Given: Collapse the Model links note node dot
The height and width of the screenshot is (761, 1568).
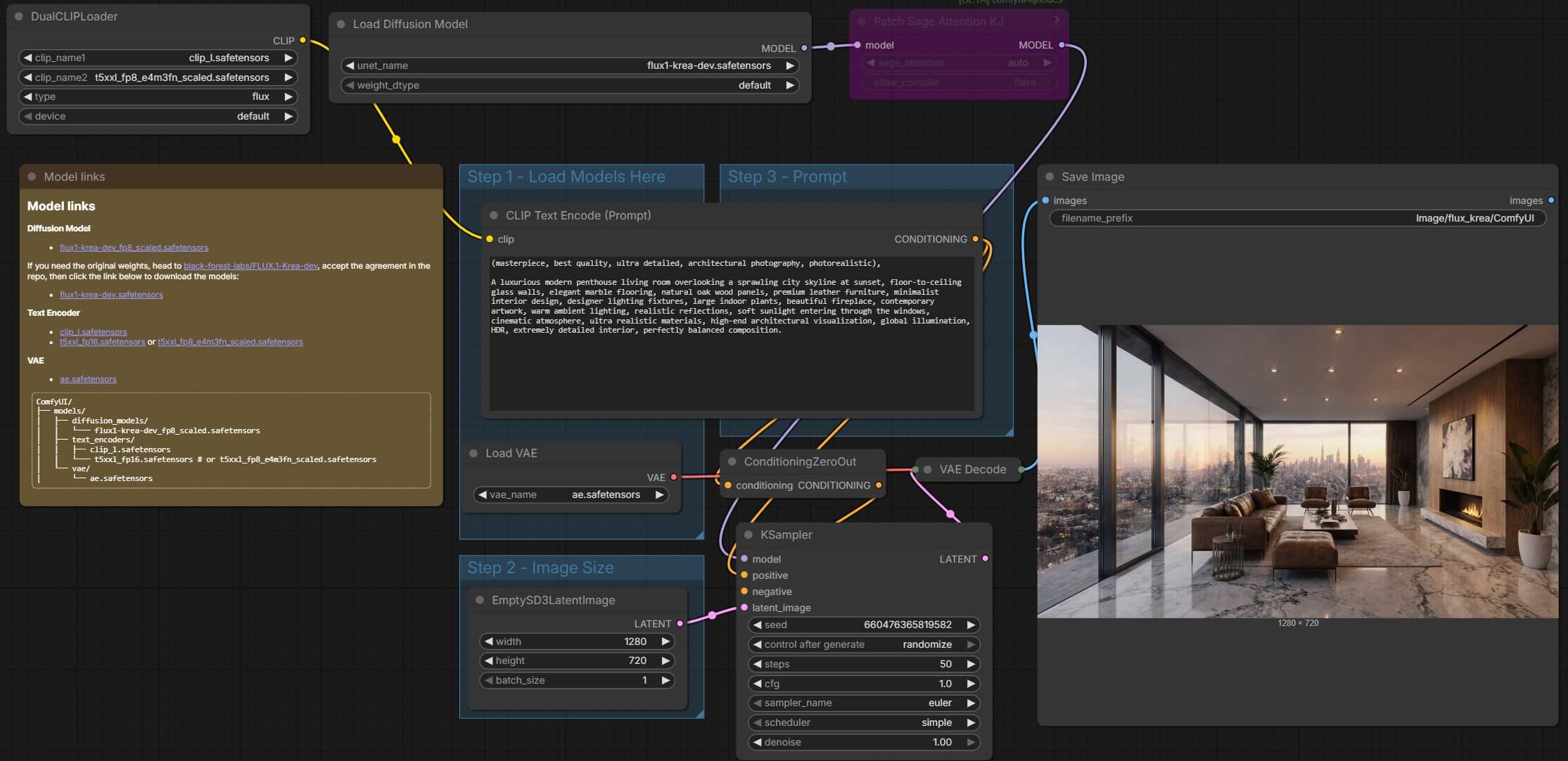Looking at the screenshot, I should 32,177.
